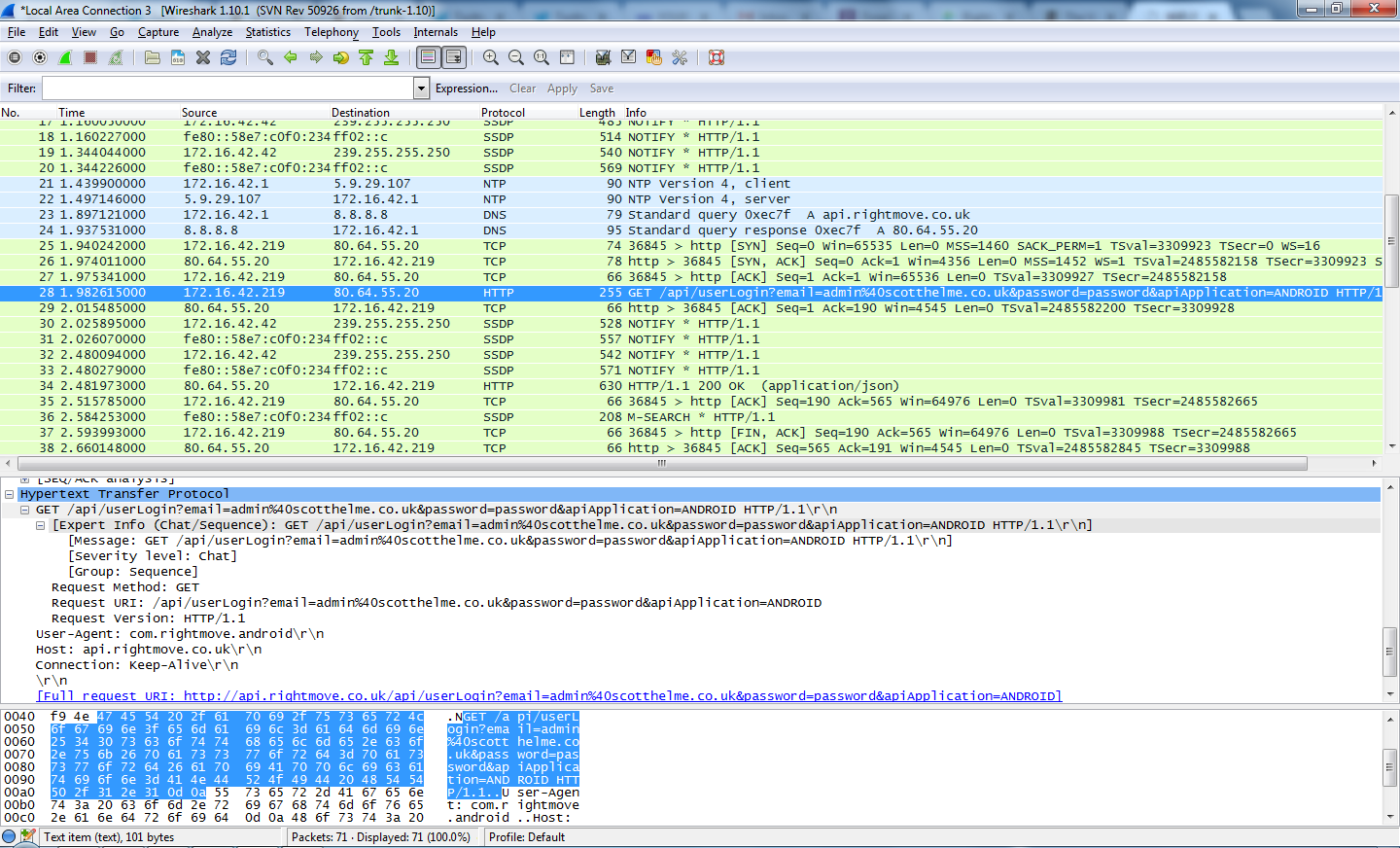The image size is (1400, 848).
Task: Edit capture filters icon
Action: 603,58
